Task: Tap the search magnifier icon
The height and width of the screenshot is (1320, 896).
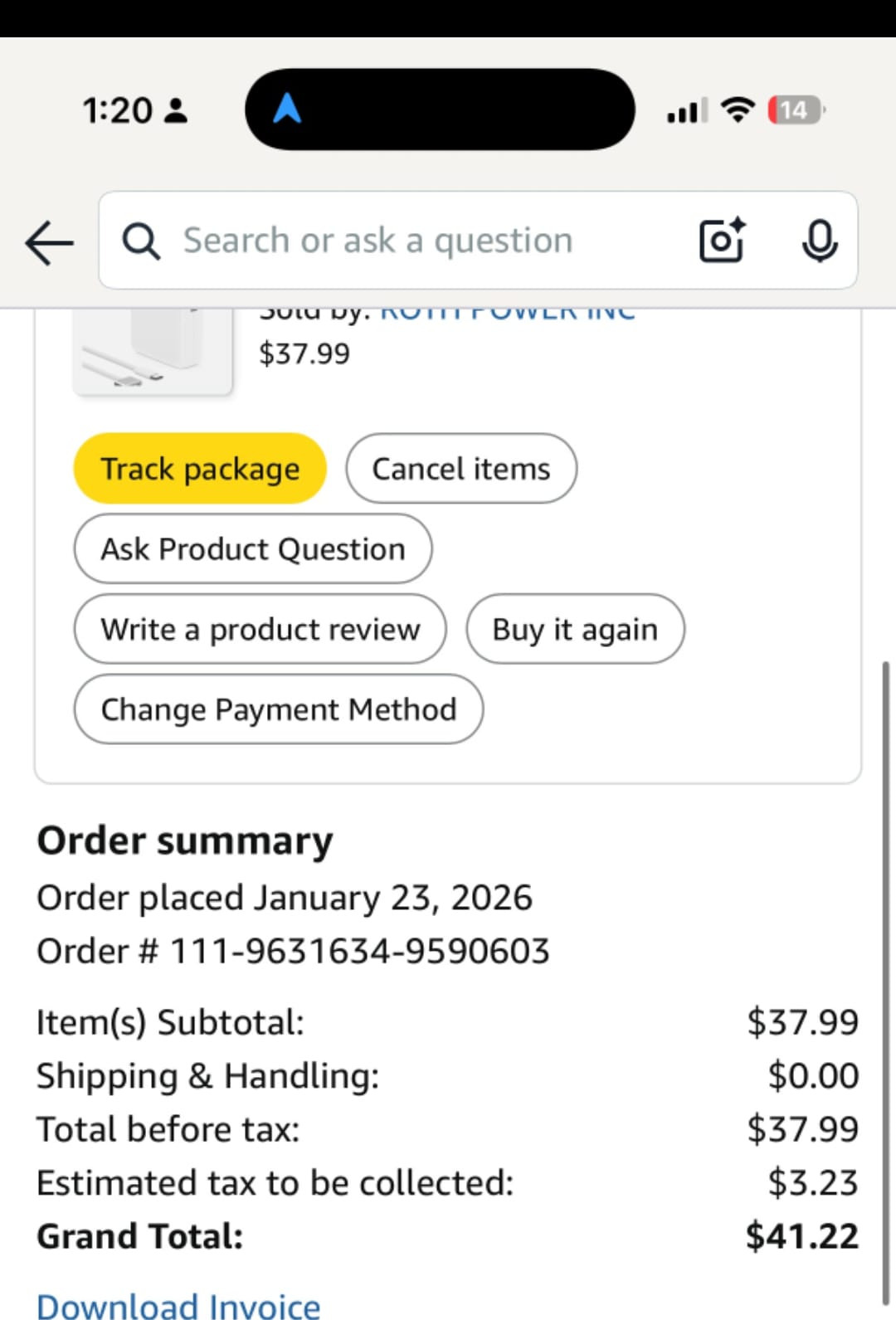Action: pyautogui.click(x=141, y=241)
